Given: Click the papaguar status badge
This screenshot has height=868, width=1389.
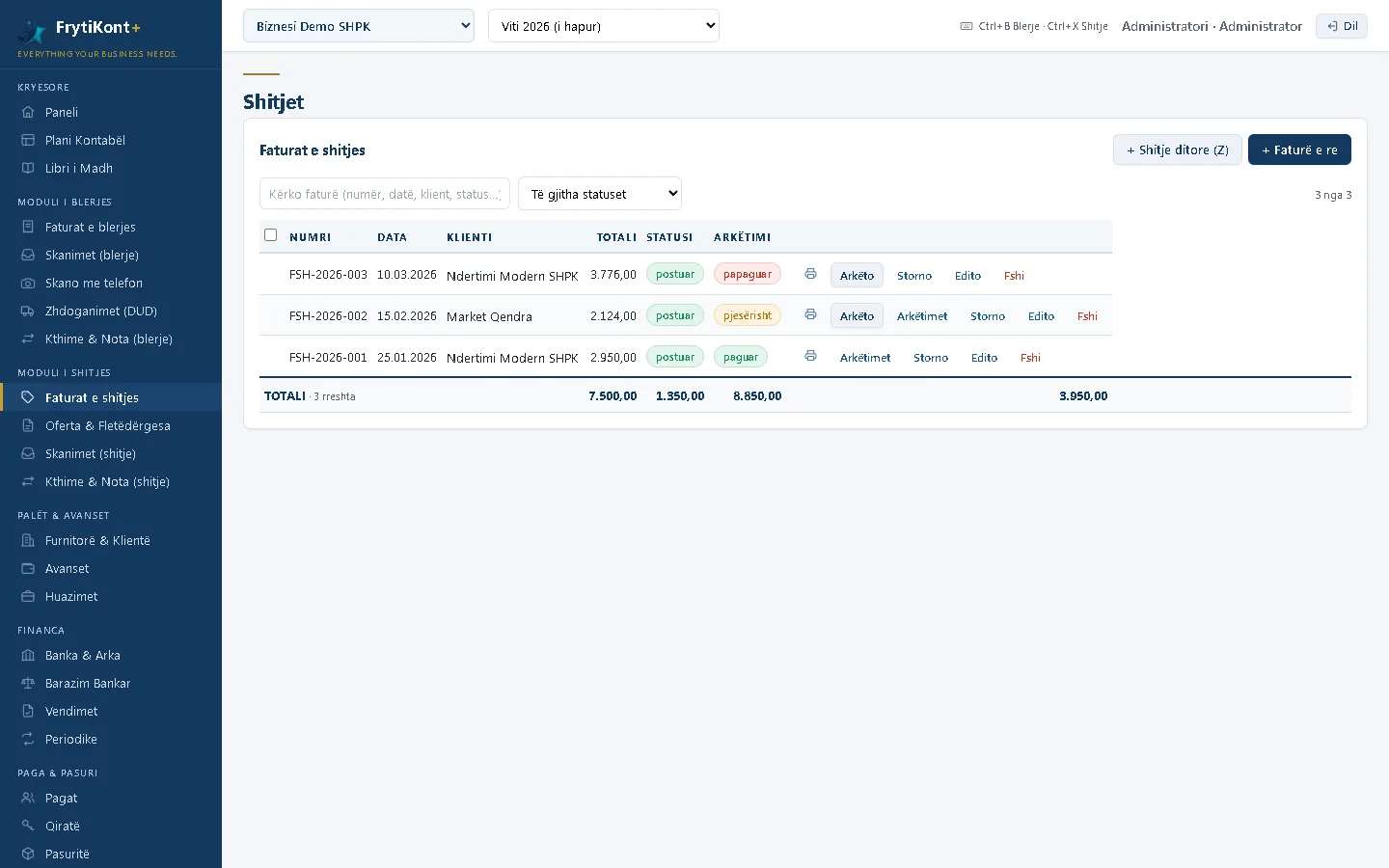Looking at the screenshot, I should [748, 274].
